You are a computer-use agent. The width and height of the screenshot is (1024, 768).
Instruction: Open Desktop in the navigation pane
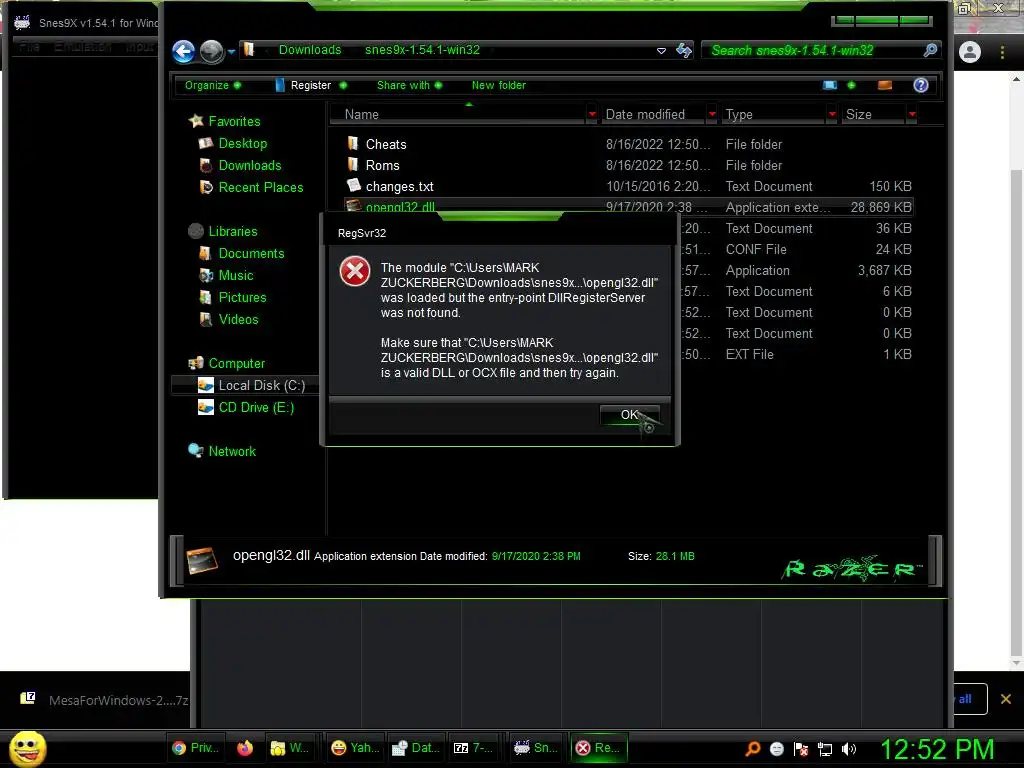[242, 143]
